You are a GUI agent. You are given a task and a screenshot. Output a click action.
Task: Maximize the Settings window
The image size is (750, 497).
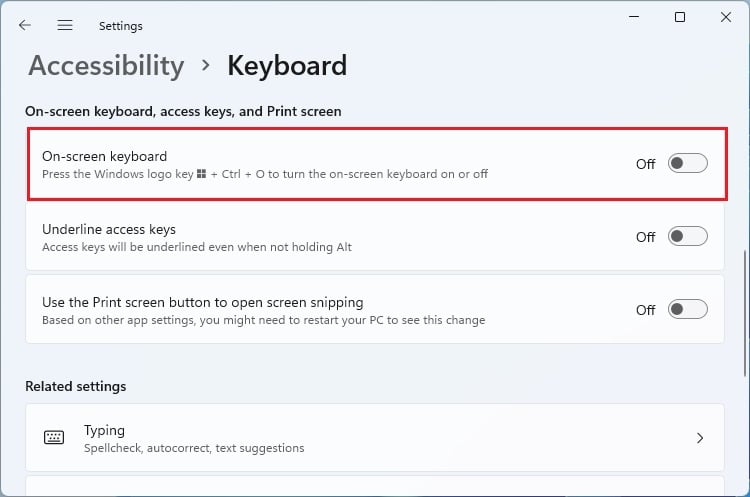click(680, 17)
